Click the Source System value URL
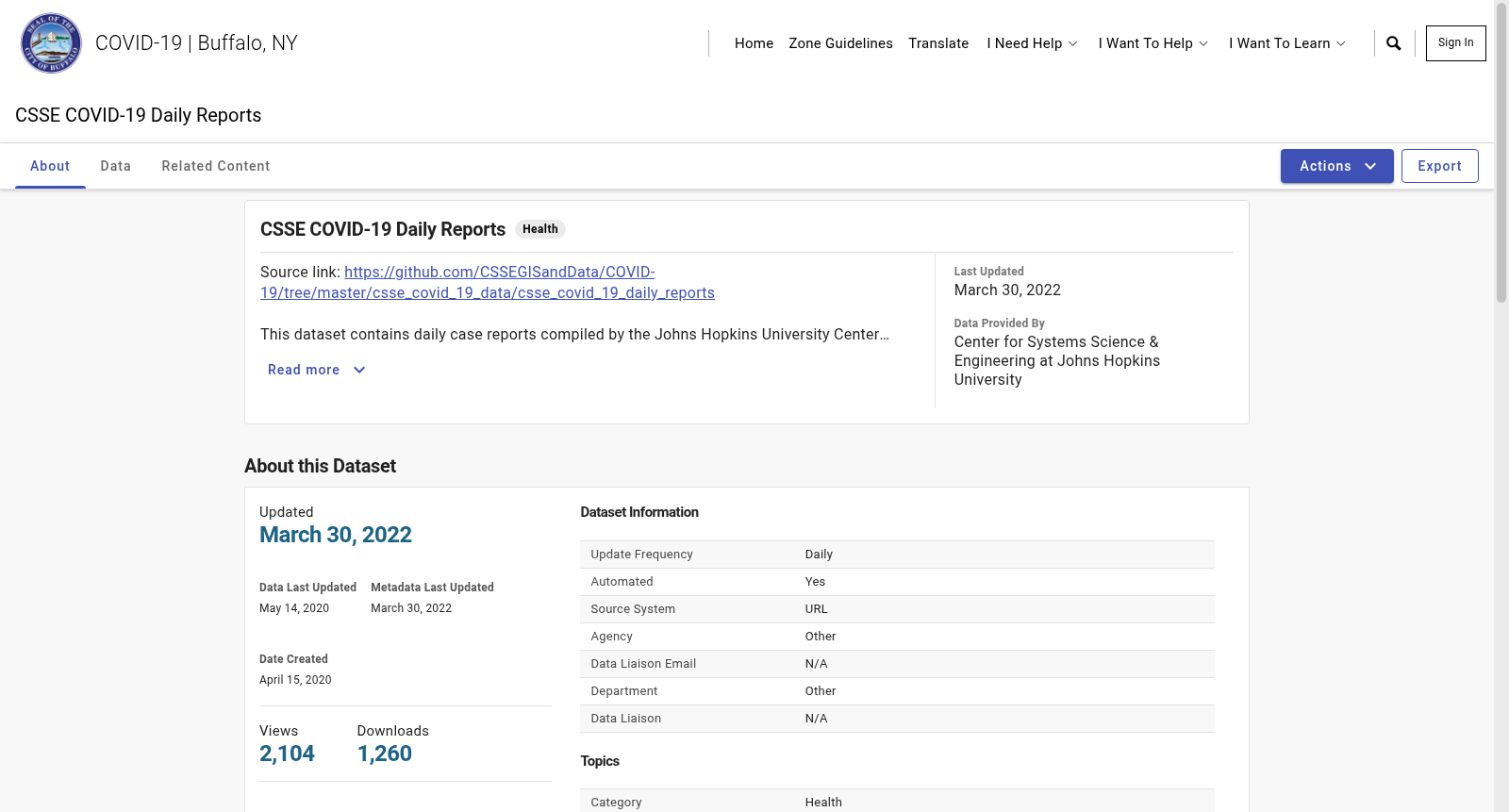Viewport: 1509px width, 812px height. point(817,609)
